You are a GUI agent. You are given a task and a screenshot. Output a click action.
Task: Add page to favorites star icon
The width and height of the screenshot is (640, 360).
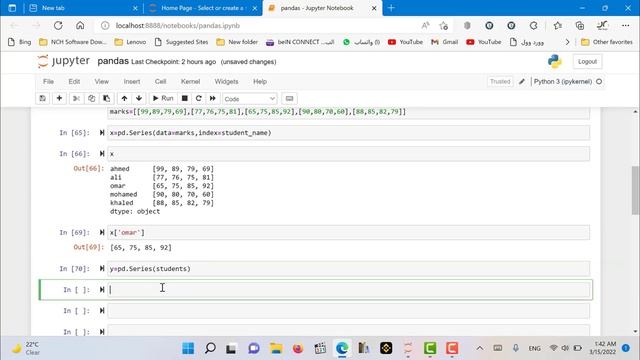[x=444, y=26]
